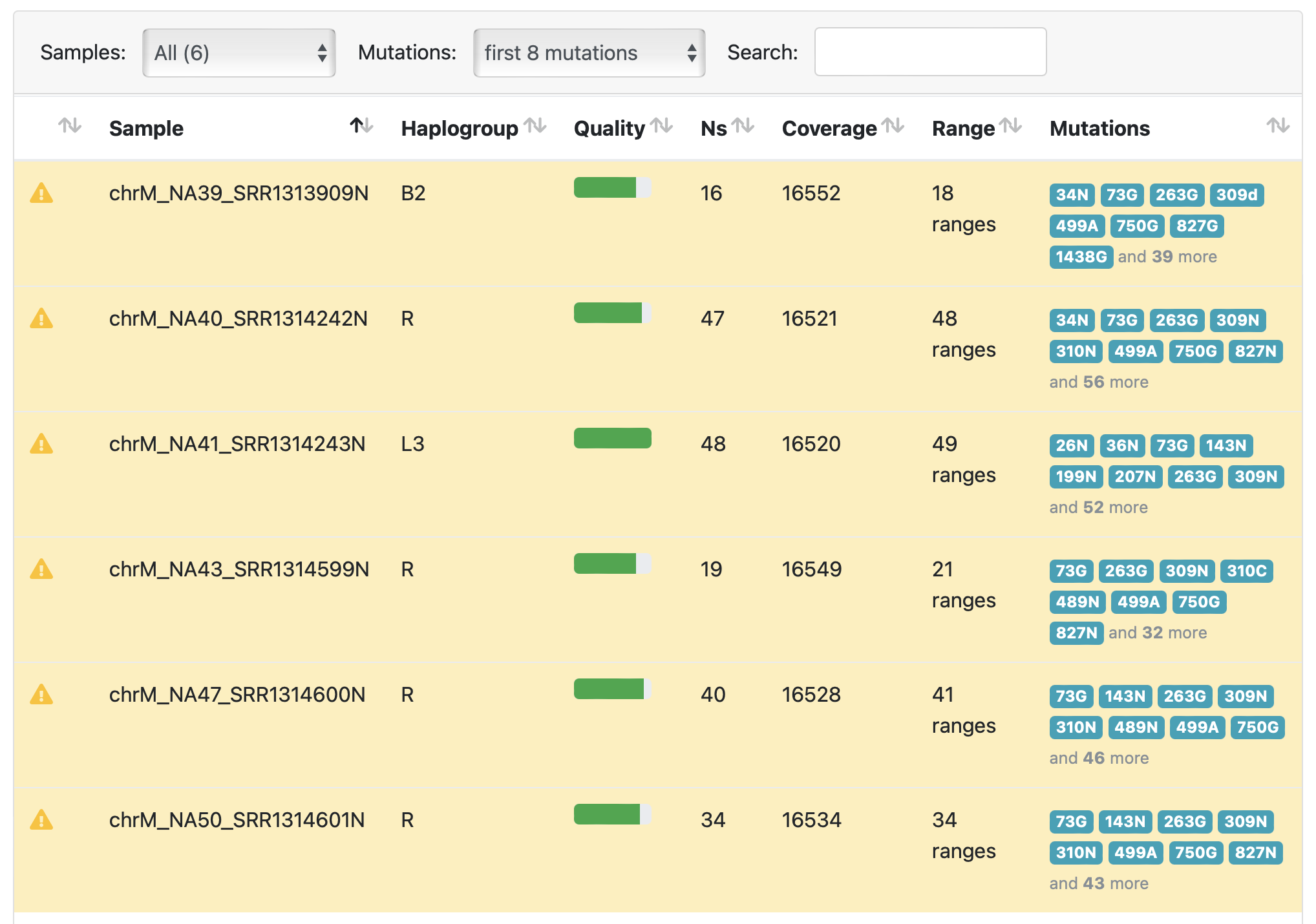Screen dimensions: 1316x924
Task: Open the Samples All (6) dropdown
Action: pos(239,53)
